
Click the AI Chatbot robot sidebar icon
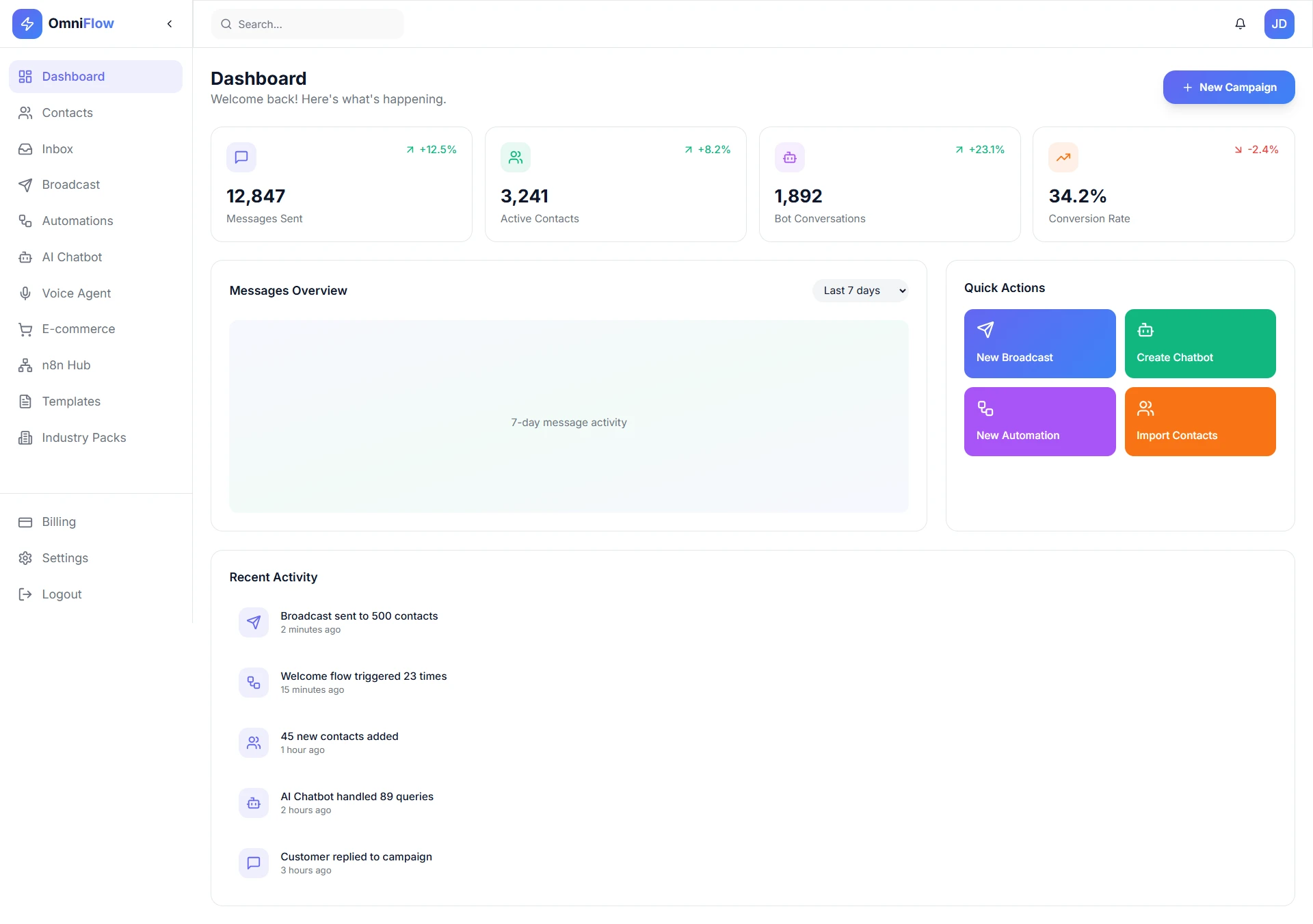[x=25, y=258]
